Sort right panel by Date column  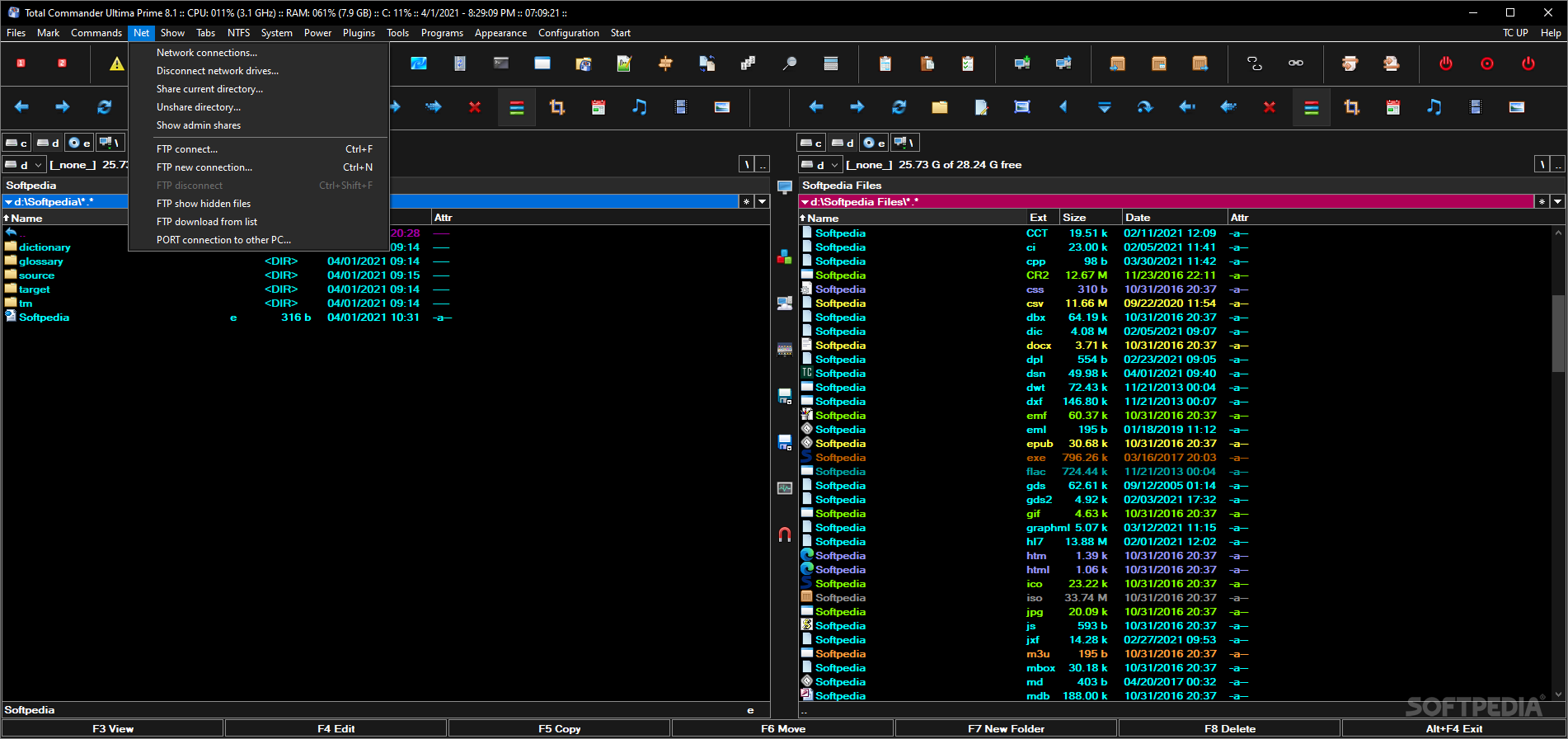click(x=1175, y=218)
